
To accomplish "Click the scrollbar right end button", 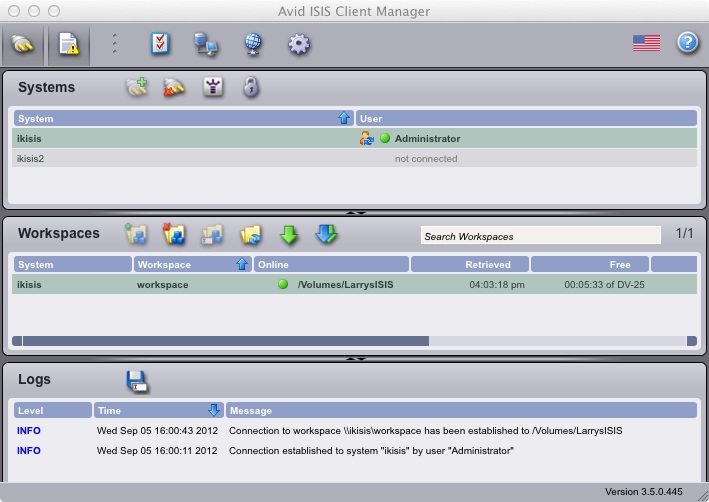I will point(692,341).
